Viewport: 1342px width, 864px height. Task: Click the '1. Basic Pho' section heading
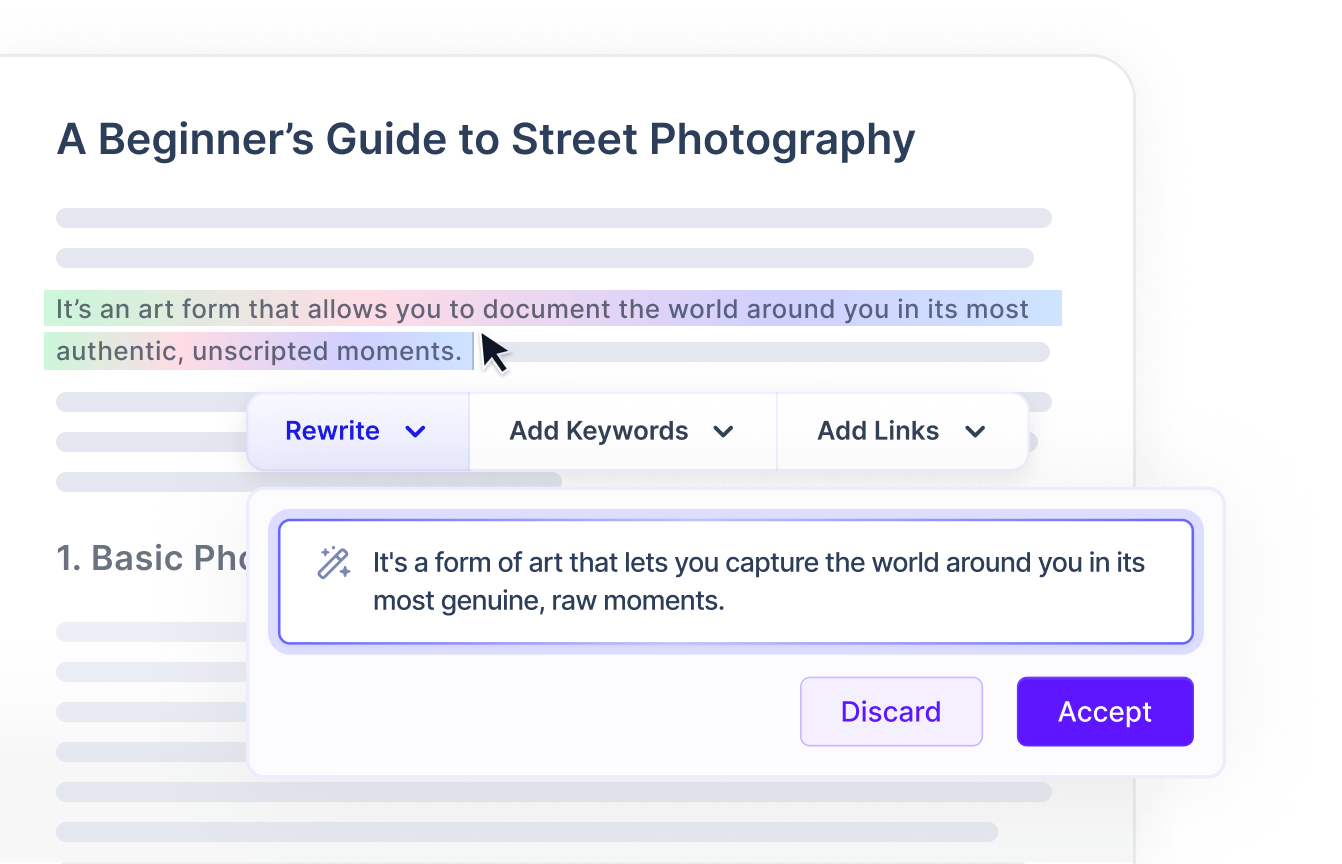pyautogui.click(x=152, y=558)
